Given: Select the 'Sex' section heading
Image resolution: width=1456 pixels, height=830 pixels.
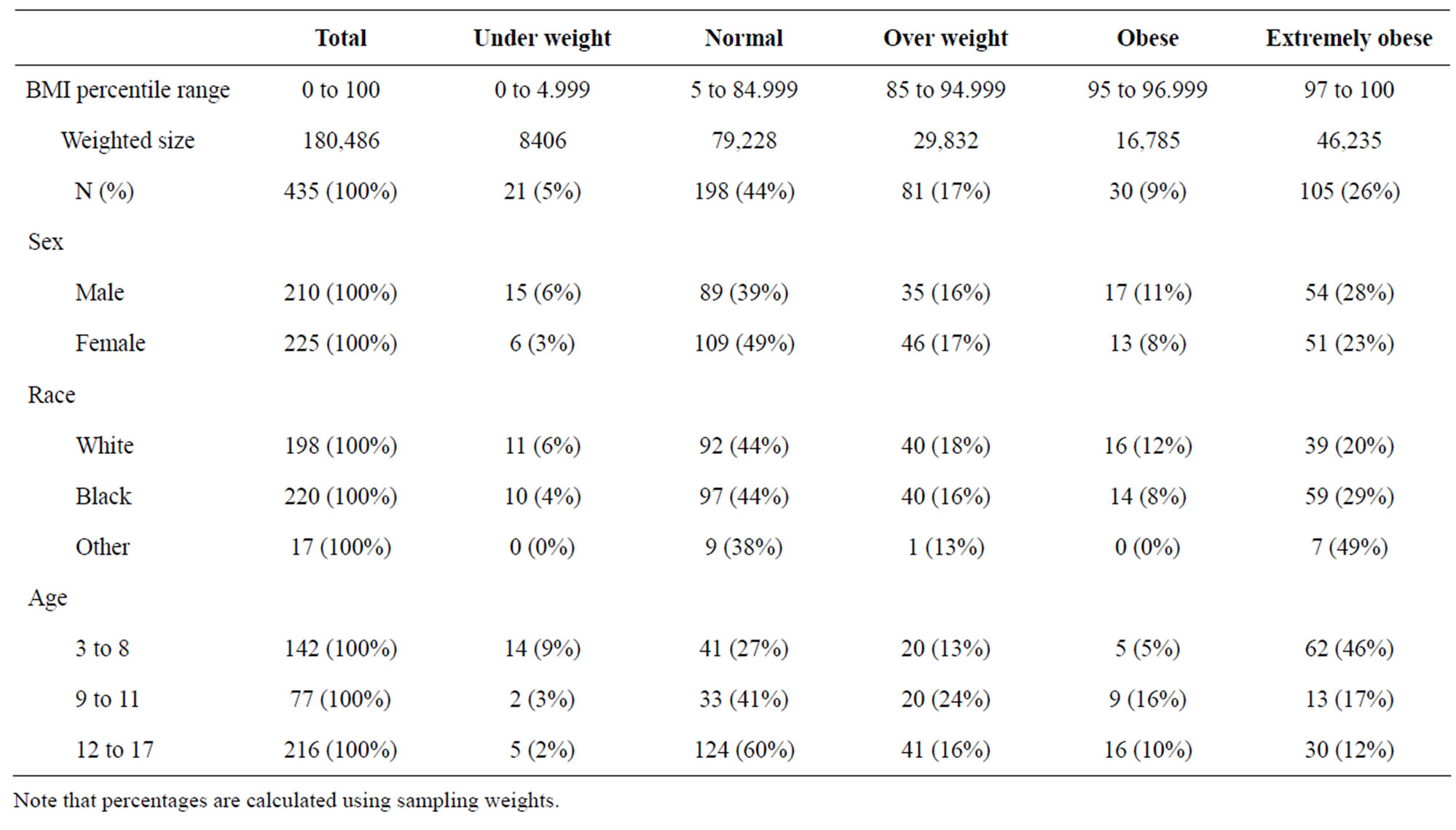Looking at the screenshot, I should point(45,241).
